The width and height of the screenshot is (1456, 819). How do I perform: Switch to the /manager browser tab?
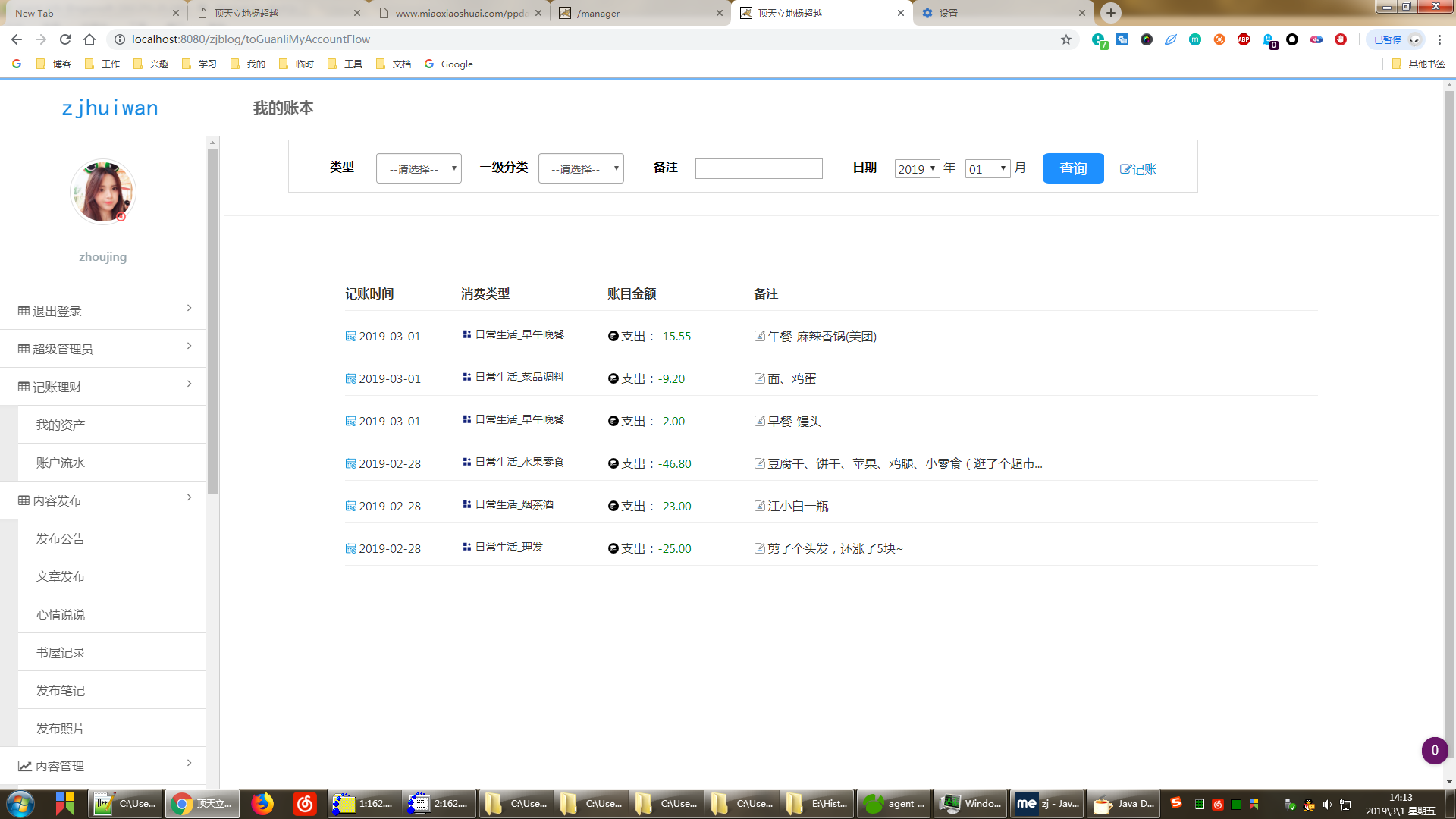click(x=641, y=13)
